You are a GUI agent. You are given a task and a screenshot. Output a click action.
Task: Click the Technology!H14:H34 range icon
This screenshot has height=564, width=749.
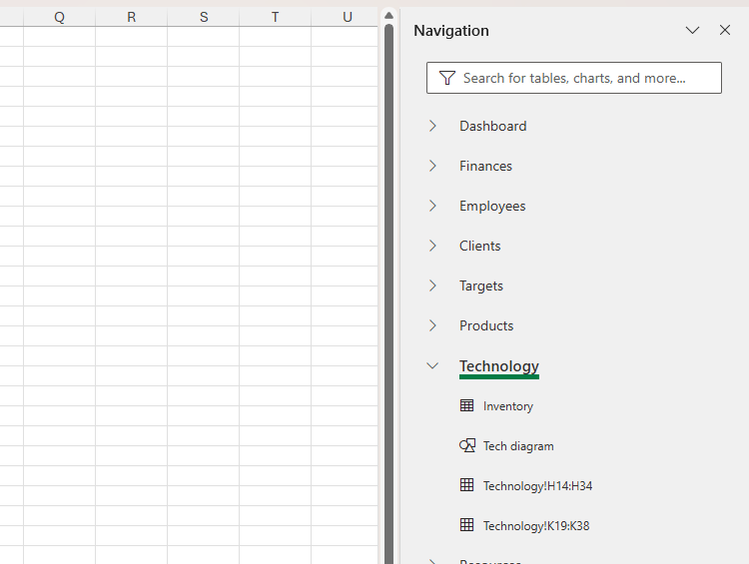click(x=467, y=485)
